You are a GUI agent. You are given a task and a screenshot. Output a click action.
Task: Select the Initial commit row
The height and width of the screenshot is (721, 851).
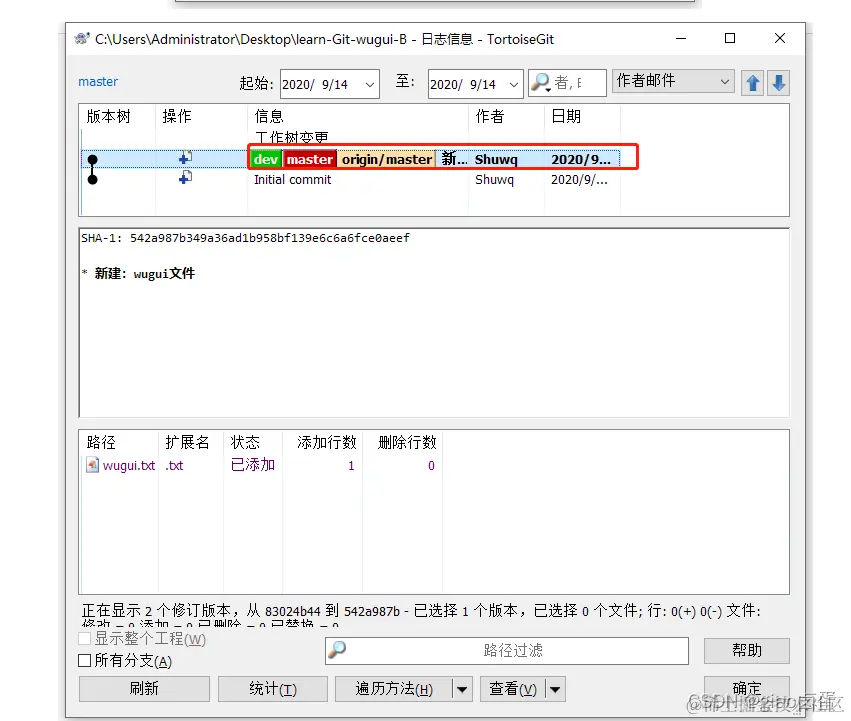coord(350,180)
